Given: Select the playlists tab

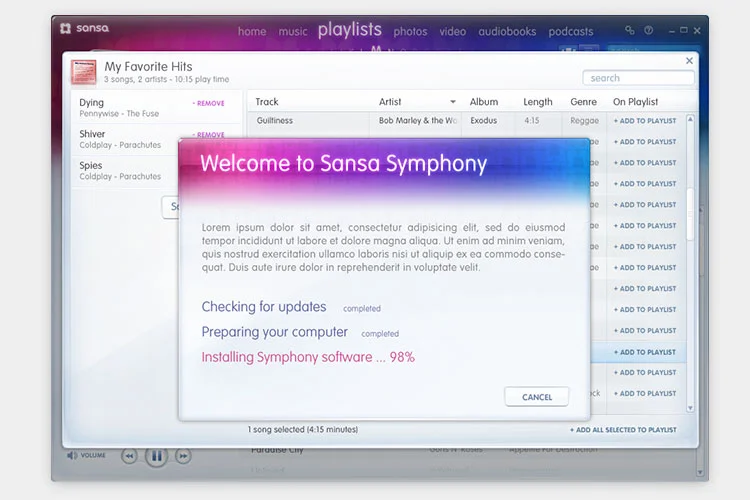Looking at the screenshot, I should tap(350, 30).
